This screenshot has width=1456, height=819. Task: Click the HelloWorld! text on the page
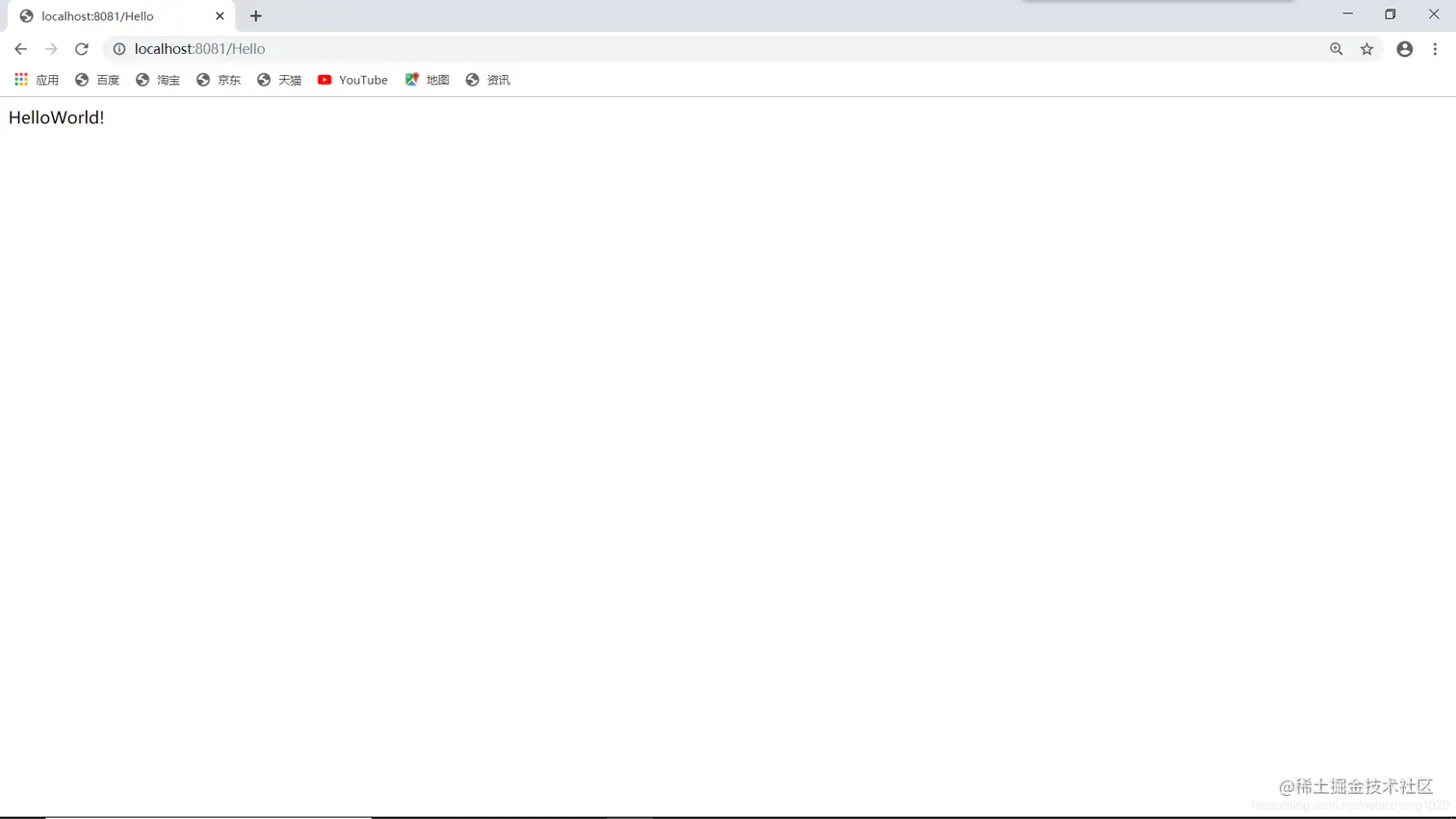click(x=55, y=116)
